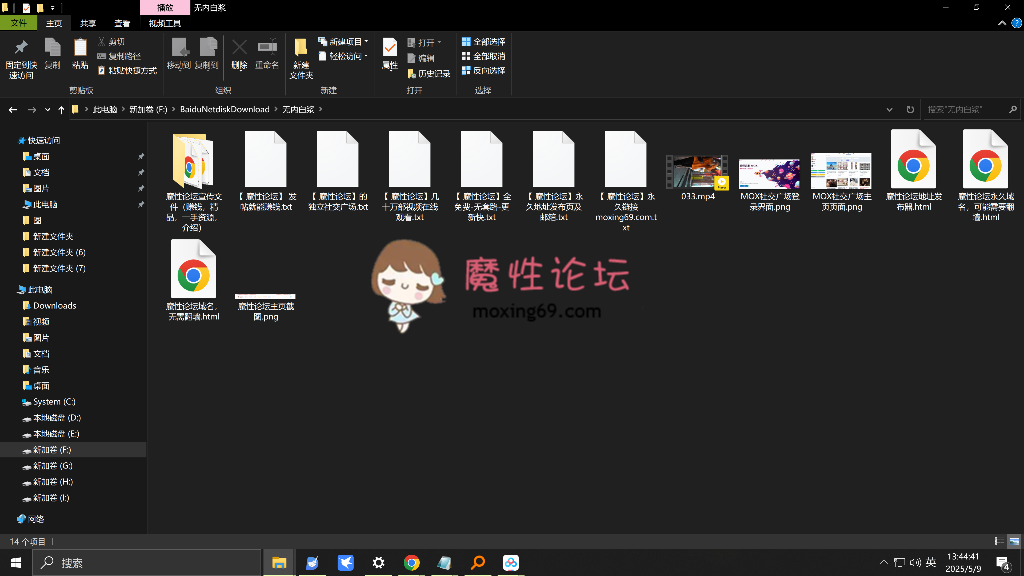
Task: Switch to the 共享 share tab
Action: coord(88,23)
